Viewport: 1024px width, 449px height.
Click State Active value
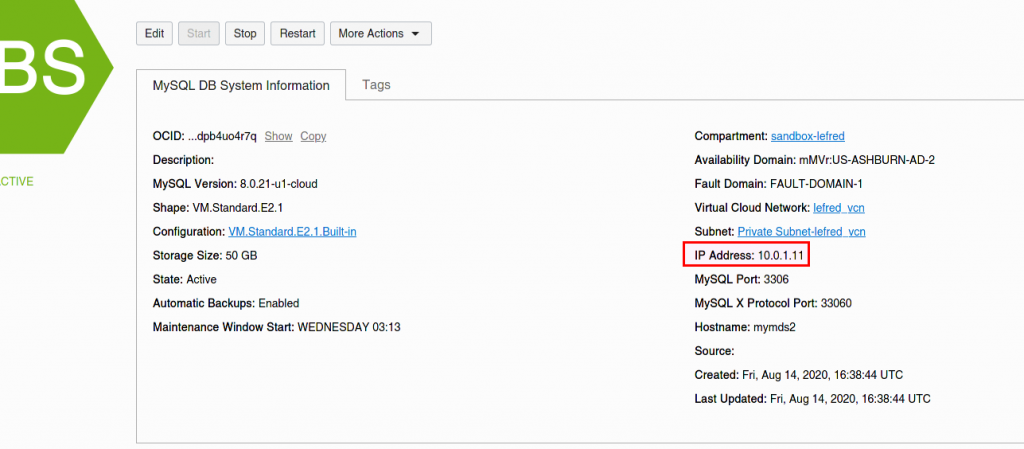[201, 279]
